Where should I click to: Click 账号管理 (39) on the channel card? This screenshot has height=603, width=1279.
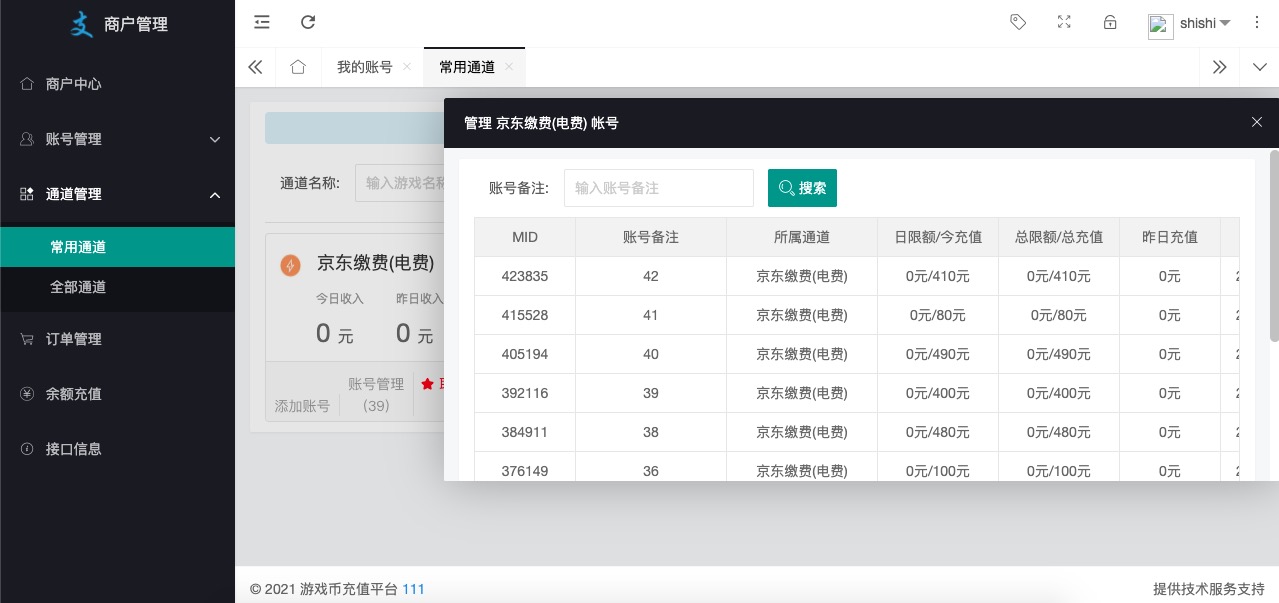tap(376, 394)
